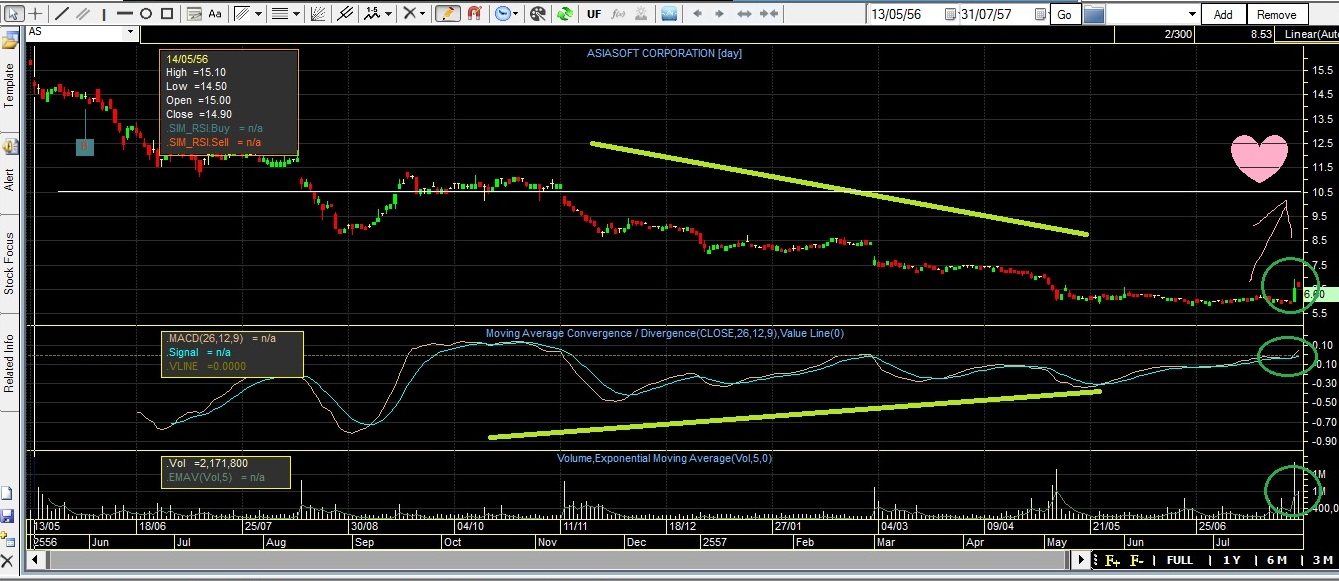This screenshot has height=581, width=1339.
Task: Open the folder icon beside Go
Action: point(1094,14)
